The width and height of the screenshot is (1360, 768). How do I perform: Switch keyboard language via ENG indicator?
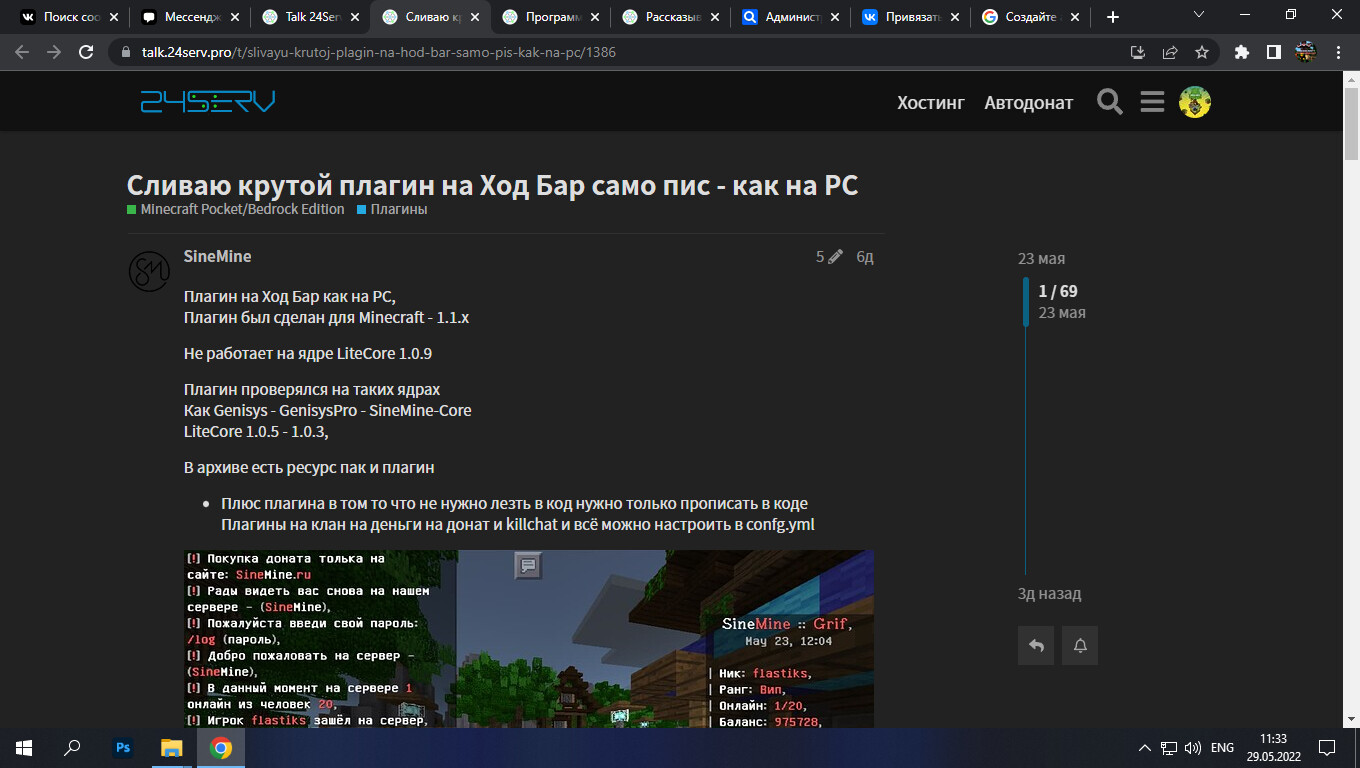pyautogui.click(x=1222, y=748)
